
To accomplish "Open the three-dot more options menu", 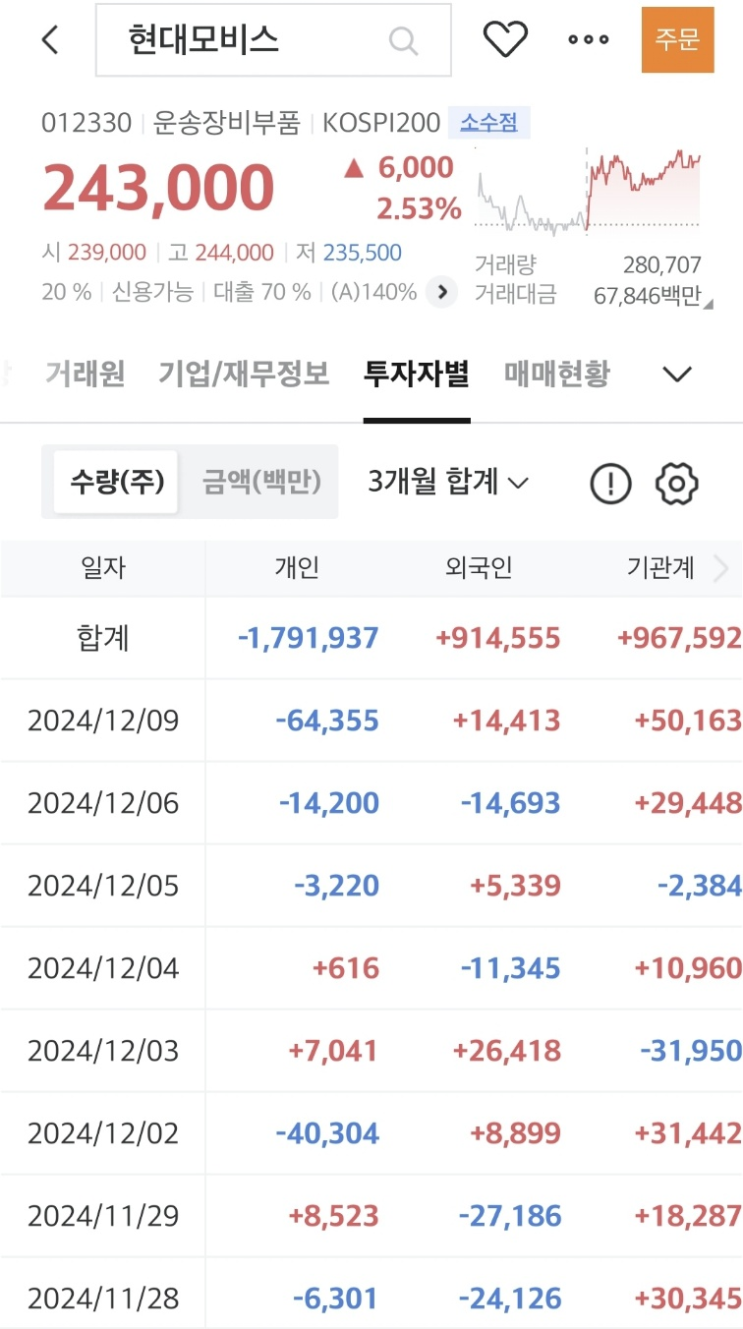I will (x=588, y=40).
